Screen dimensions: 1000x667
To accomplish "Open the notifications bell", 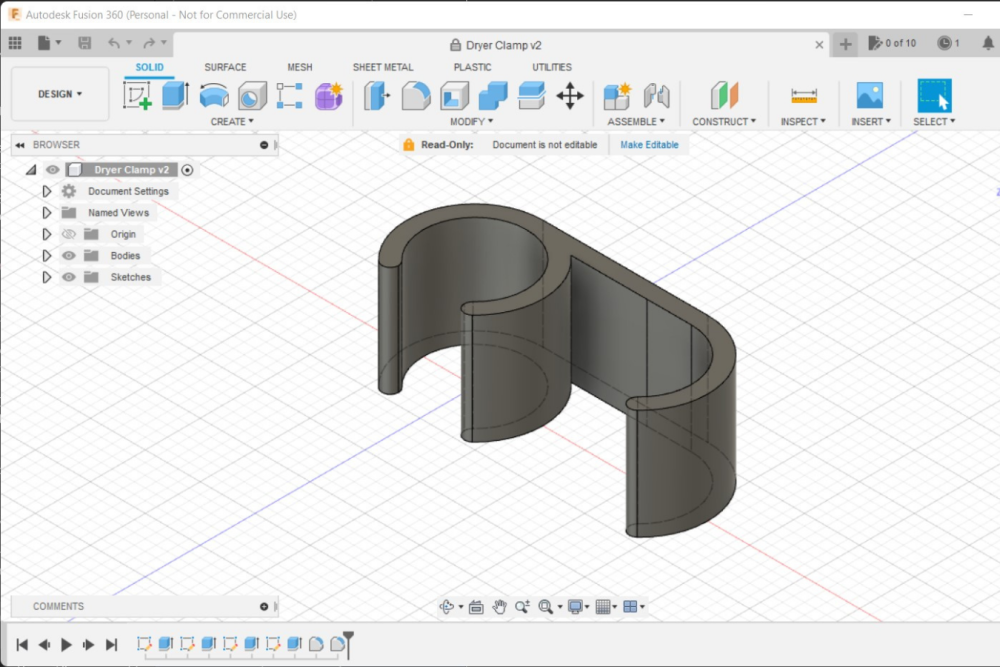I will coord(987,43).
